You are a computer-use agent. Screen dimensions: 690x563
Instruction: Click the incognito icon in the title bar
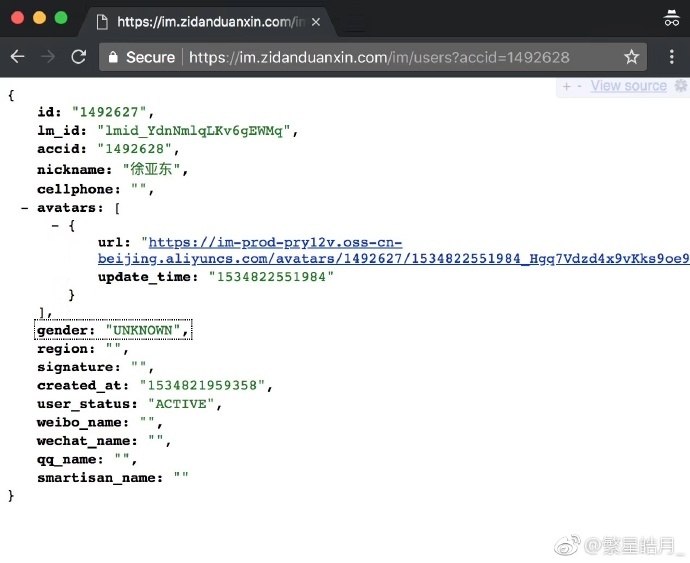672,18
